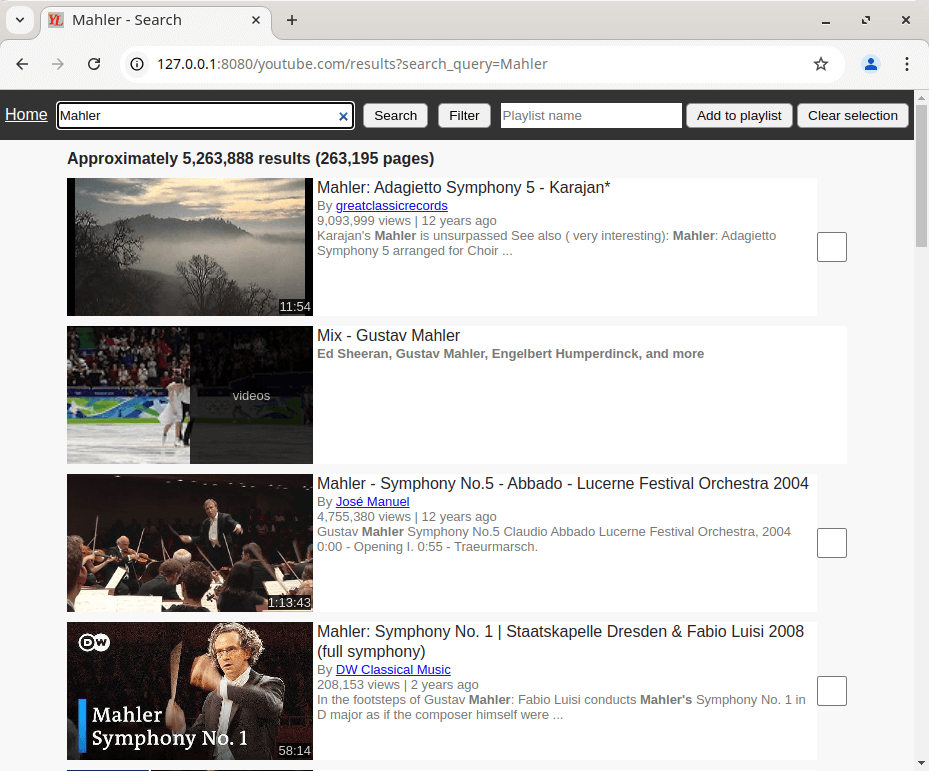
Task: Click the Search button
Action: point(395,116)
